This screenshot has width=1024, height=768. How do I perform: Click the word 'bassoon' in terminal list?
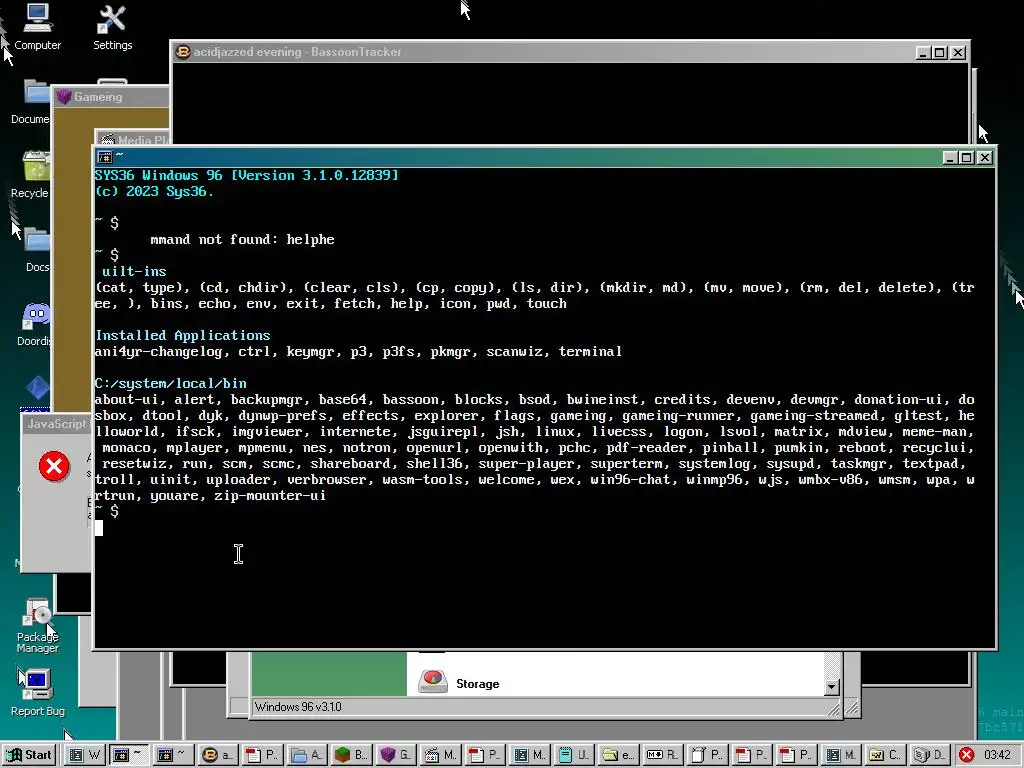point(410,400)
